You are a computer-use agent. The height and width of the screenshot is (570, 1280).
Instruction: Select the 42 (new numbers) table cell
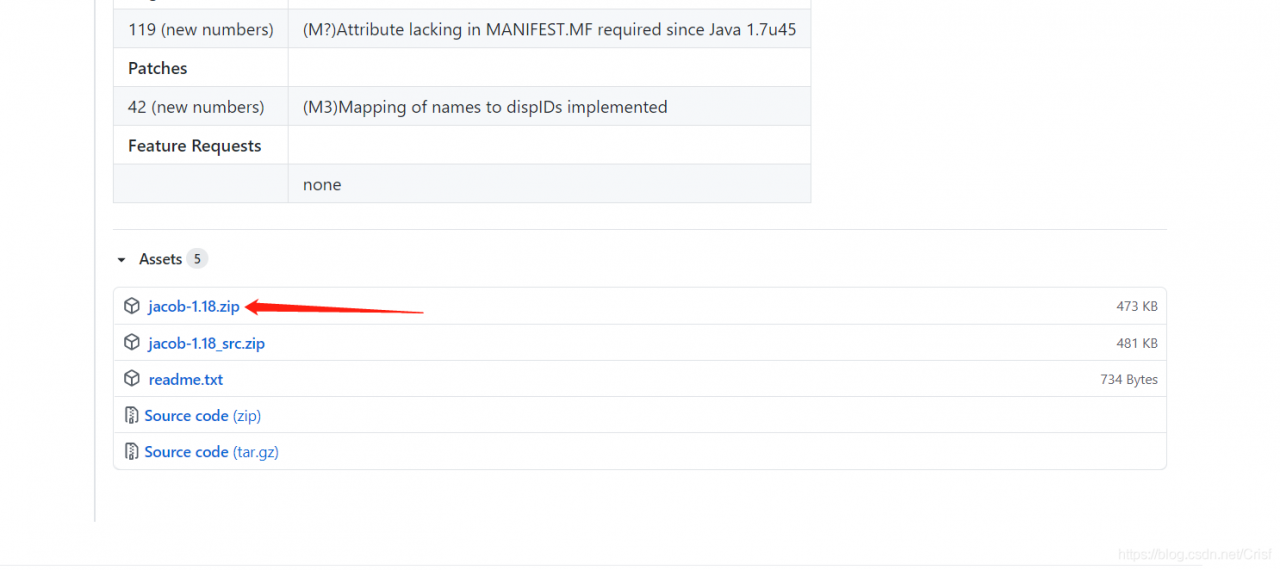coord(201,106)
